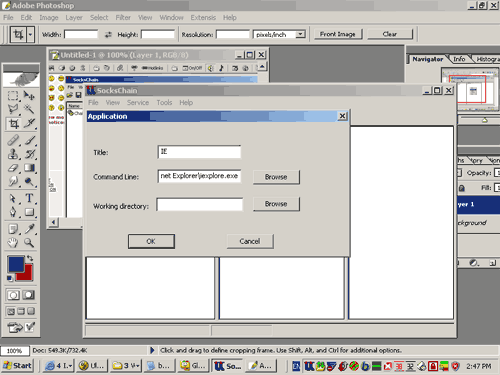Toggle the lock icon in Layers panel
The image size is (500, 375).
pos(462,188)
